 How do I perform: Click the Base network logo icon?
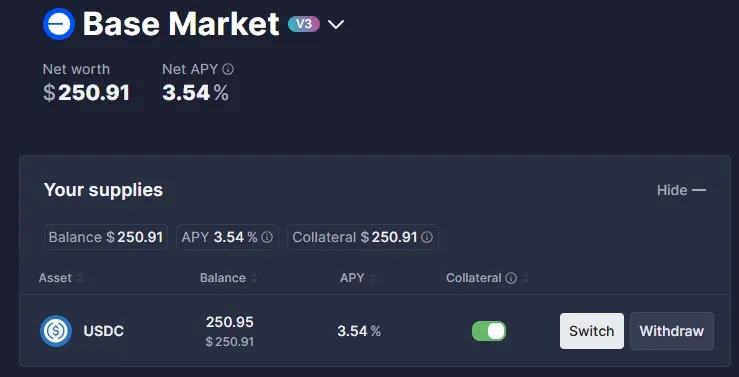click(x=59, y=24)
